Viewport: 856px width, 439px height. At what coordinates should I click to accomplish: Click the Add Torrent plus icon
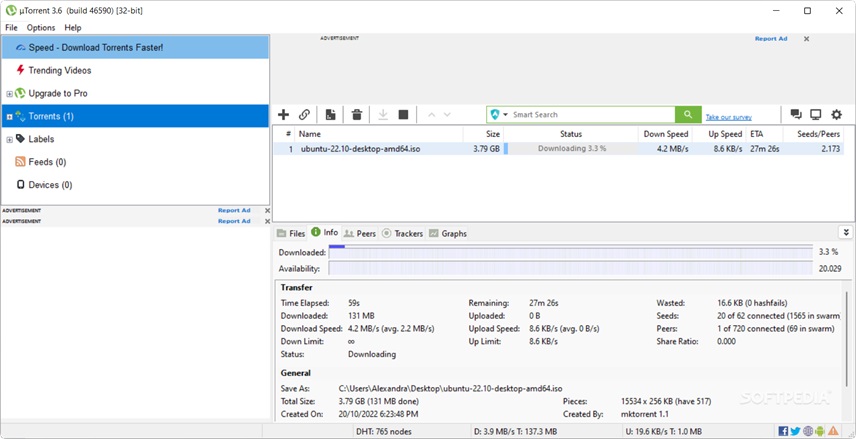[283, 115]
